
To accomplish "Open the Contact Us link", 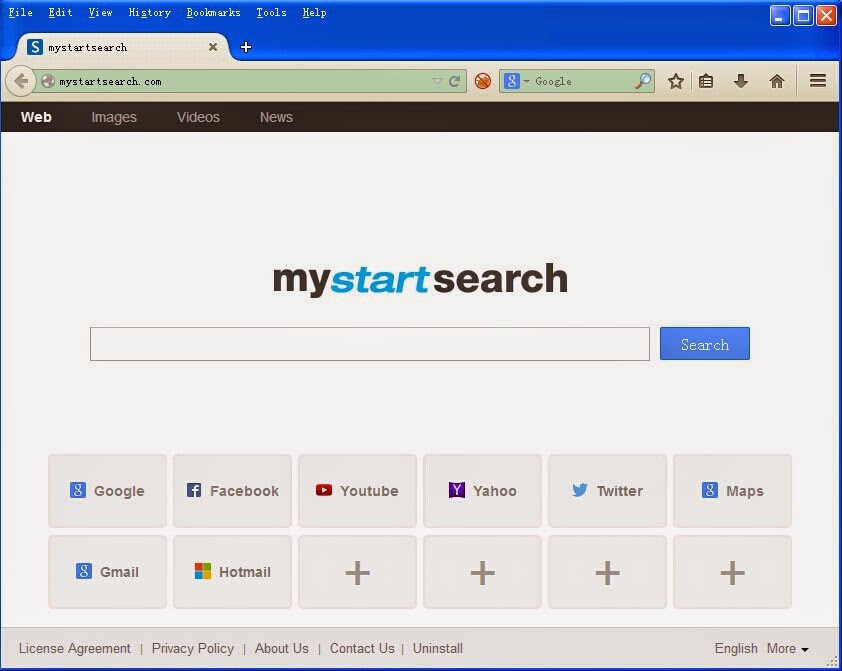I will click(362, 648).
